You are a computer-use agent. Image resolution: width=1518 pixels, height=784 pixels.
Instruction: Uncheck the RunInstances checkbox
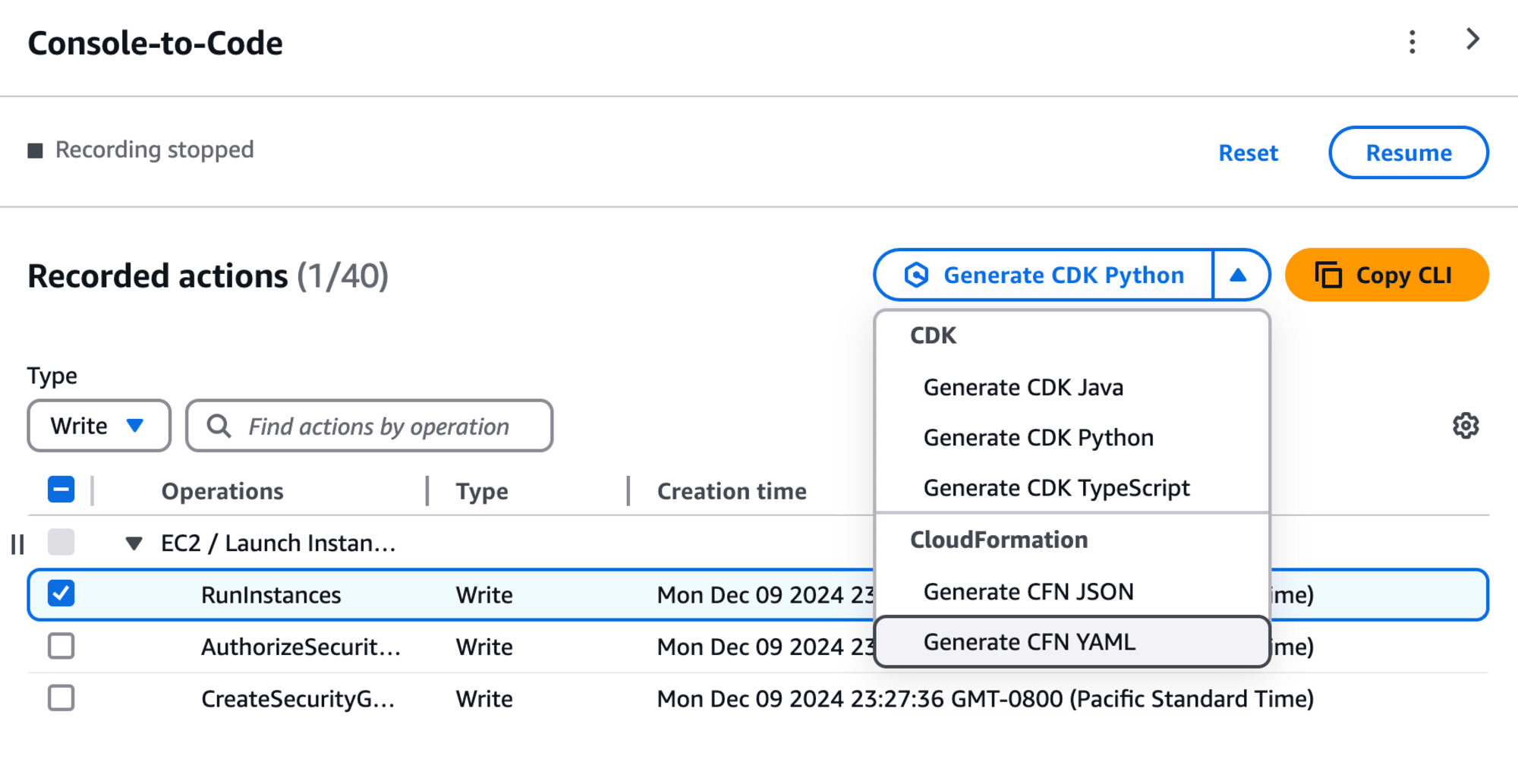click(x=61, y=594)
